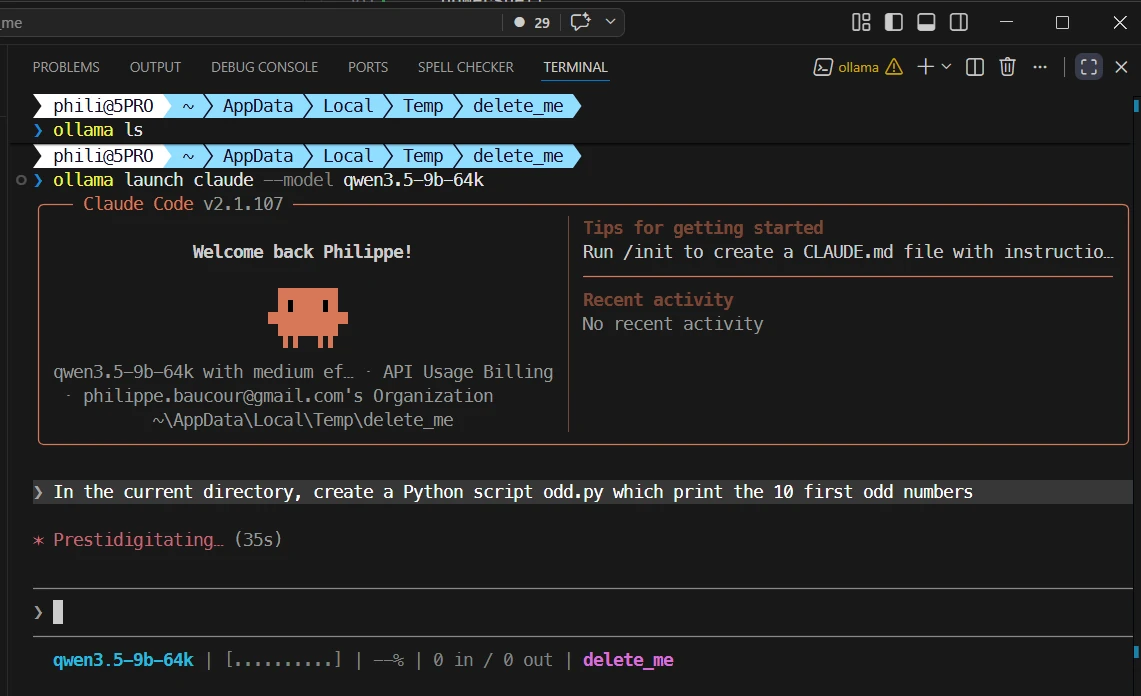Screen dimensions: 1141x696
Task: Click the ollama terminal warning icon
Action: coord(894,67)
